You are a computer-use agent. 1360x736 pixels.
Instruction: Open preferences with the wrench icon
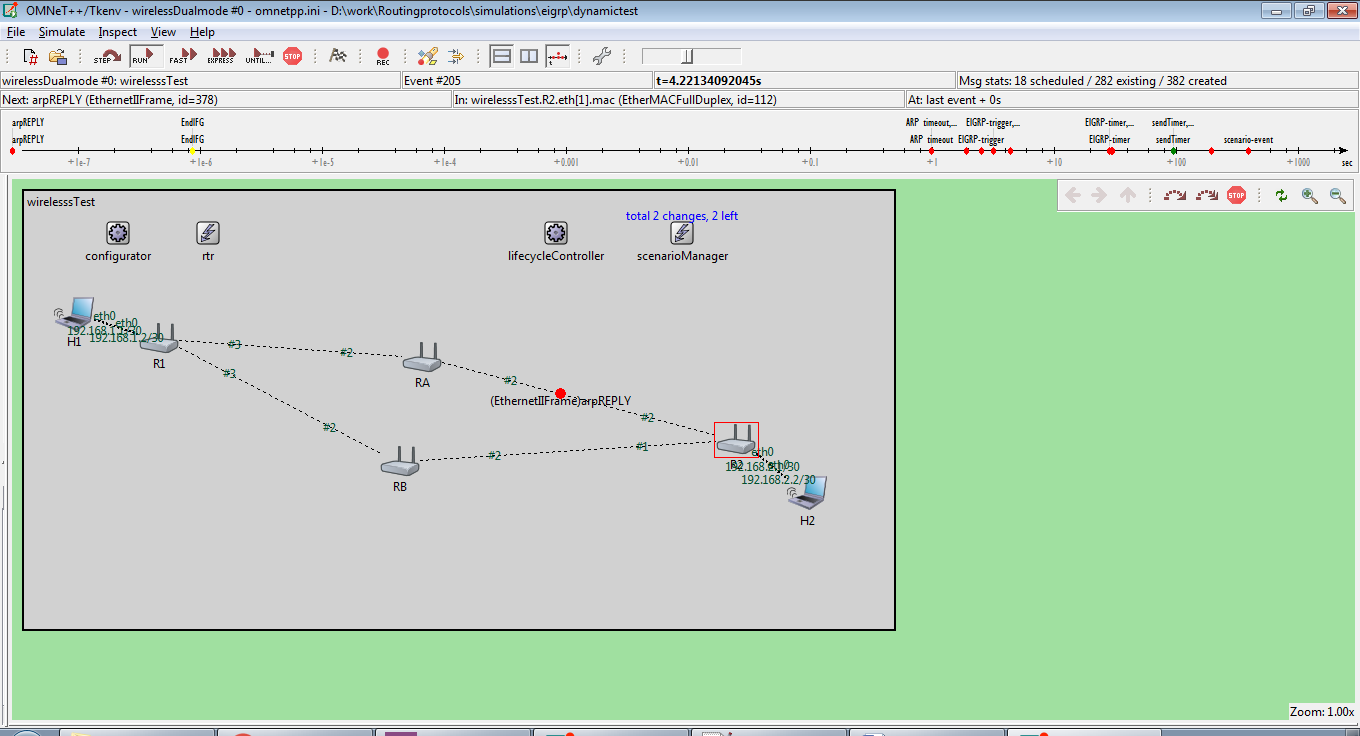(601, 57)
